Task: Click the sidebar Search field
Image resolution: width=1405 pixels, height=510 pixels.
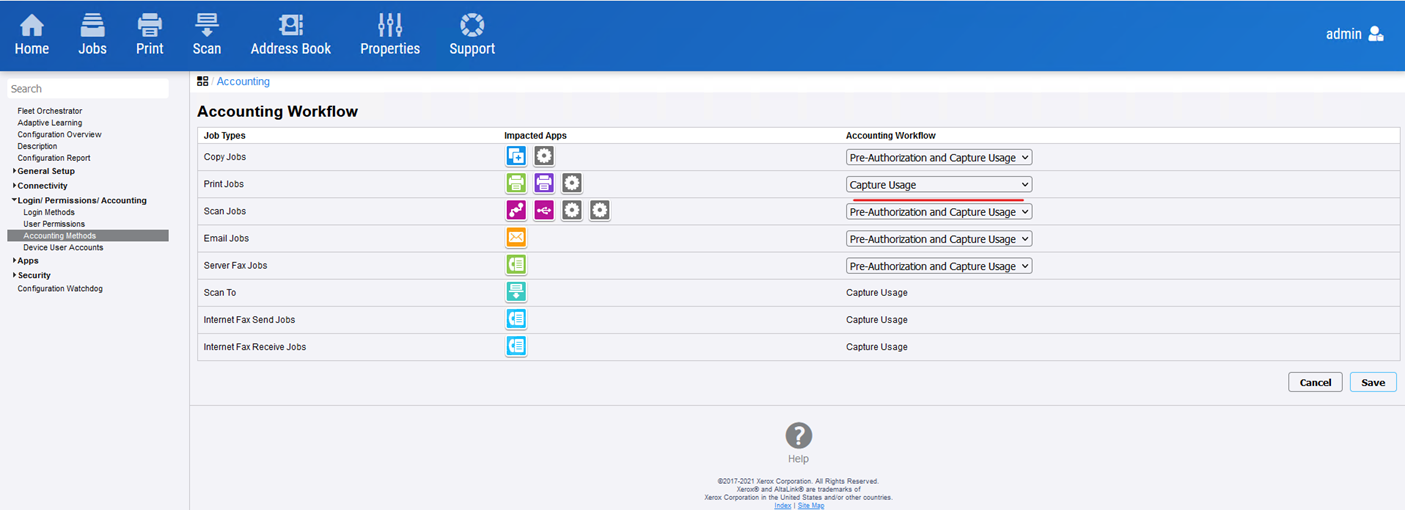Action: pos(88,89)
